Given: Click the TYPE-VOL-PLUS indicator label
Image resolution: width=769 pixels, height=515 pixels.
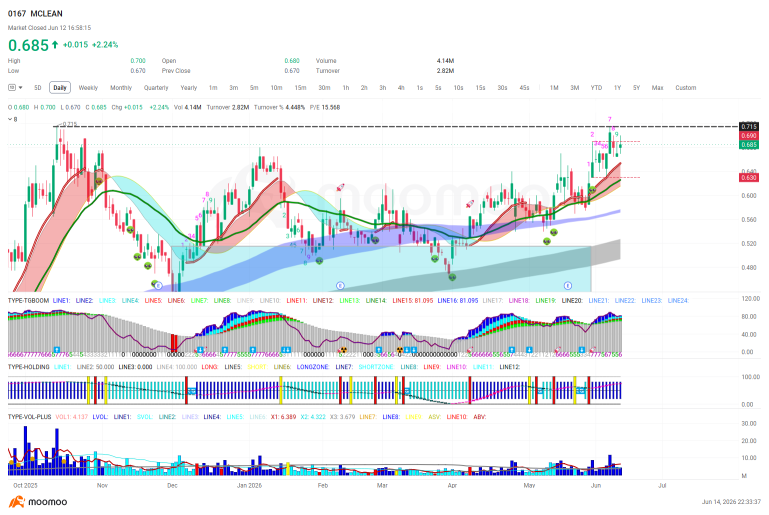Looking at the screenshot, I should (29, 417).
